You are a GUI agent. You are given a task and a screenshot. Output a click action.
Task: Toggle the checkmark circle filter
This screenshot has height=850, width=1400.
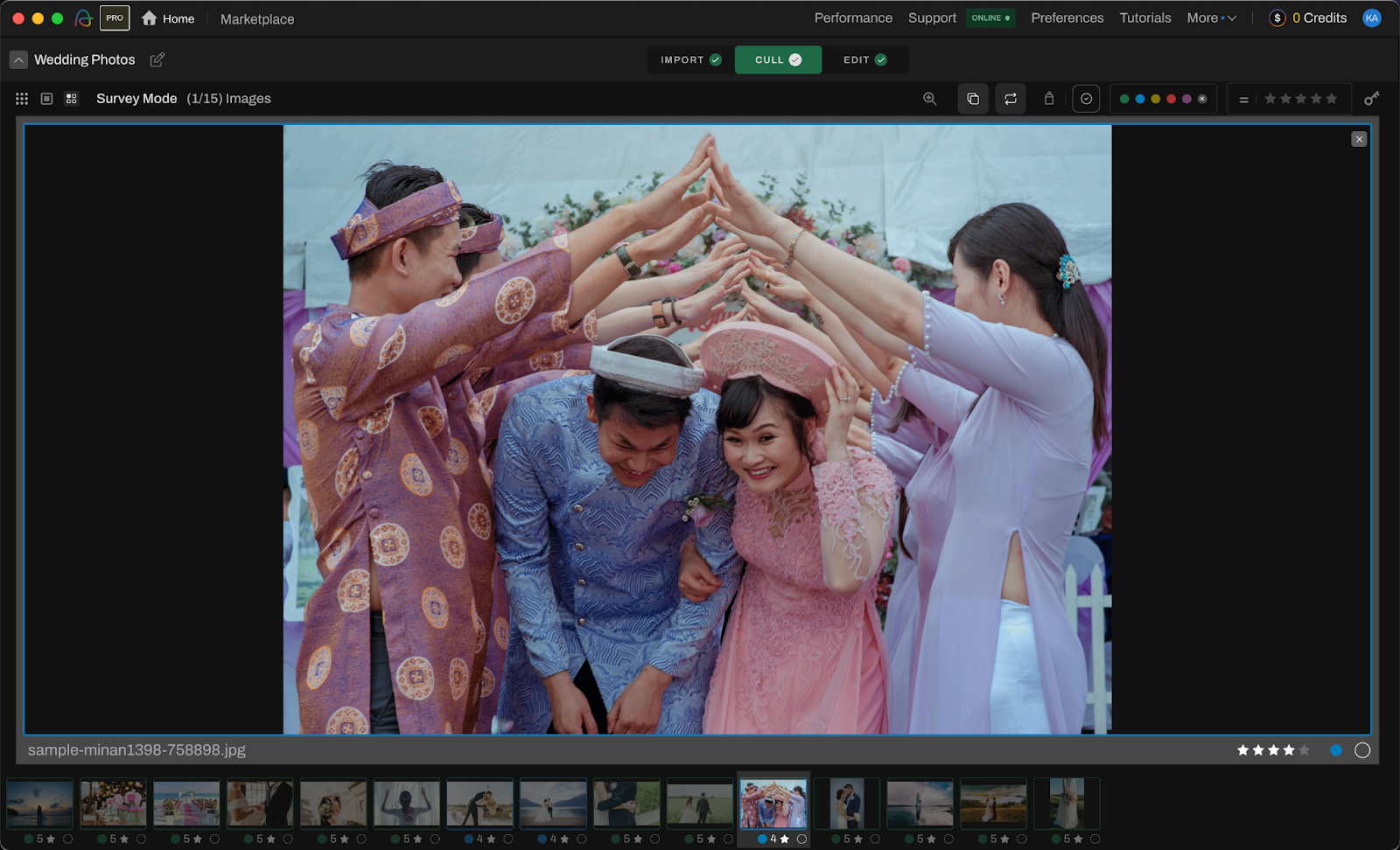pyautogui.click(x=1086, y=99)
